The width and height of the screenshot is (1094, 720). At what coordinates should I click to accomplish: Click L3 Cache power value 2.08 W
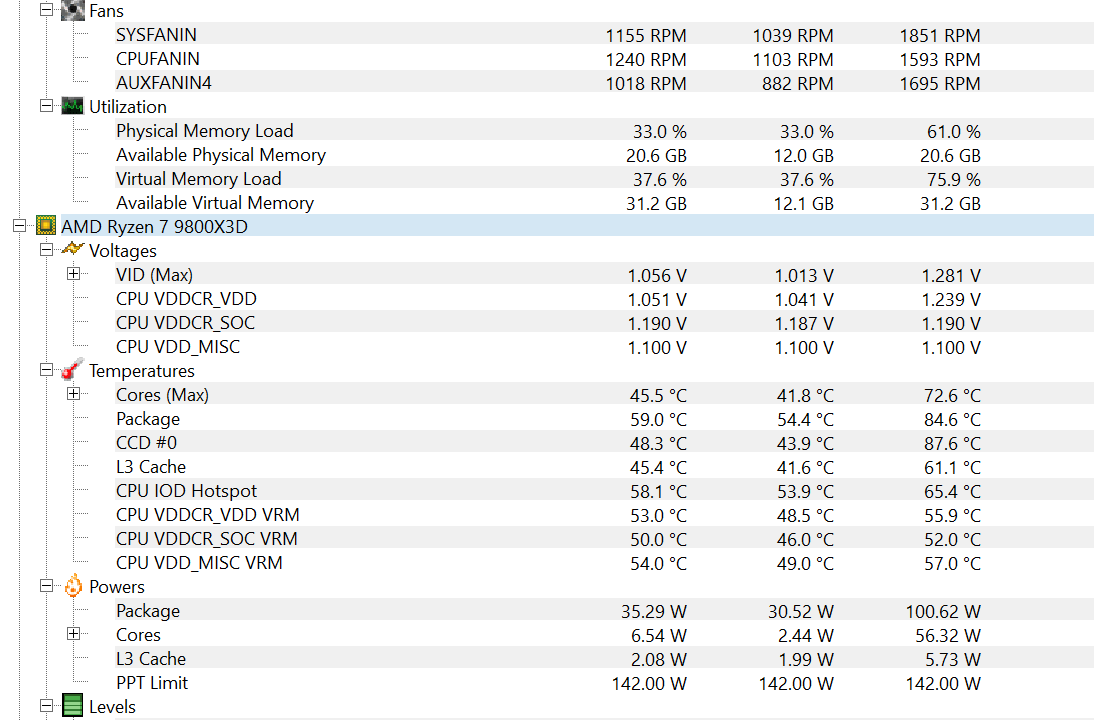659,659
